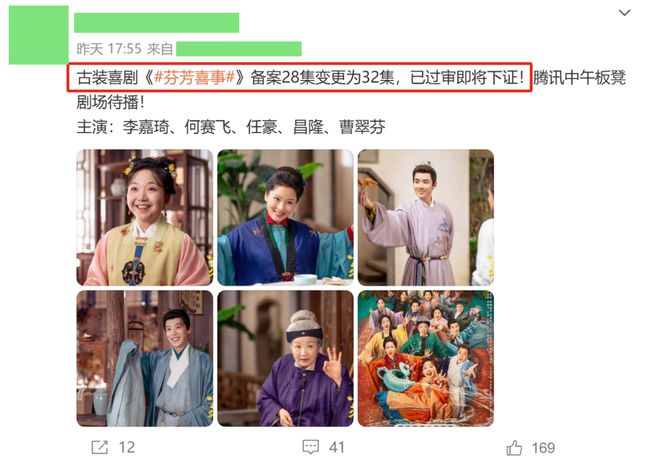This screenshot has height=459, width=660.
Task: Click the 昨天 17:55 post timestamp
Action: (x=109, y=49)
